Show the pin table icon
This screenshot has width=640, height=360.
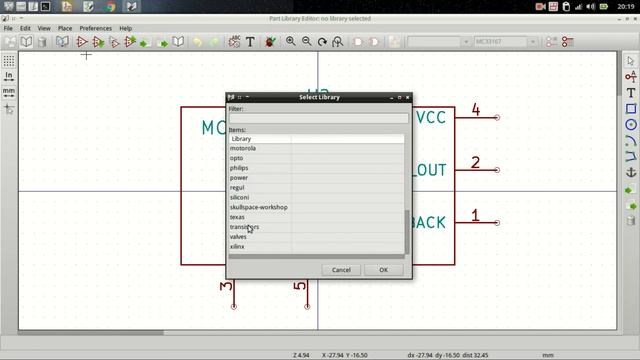(x=567, y=42)
